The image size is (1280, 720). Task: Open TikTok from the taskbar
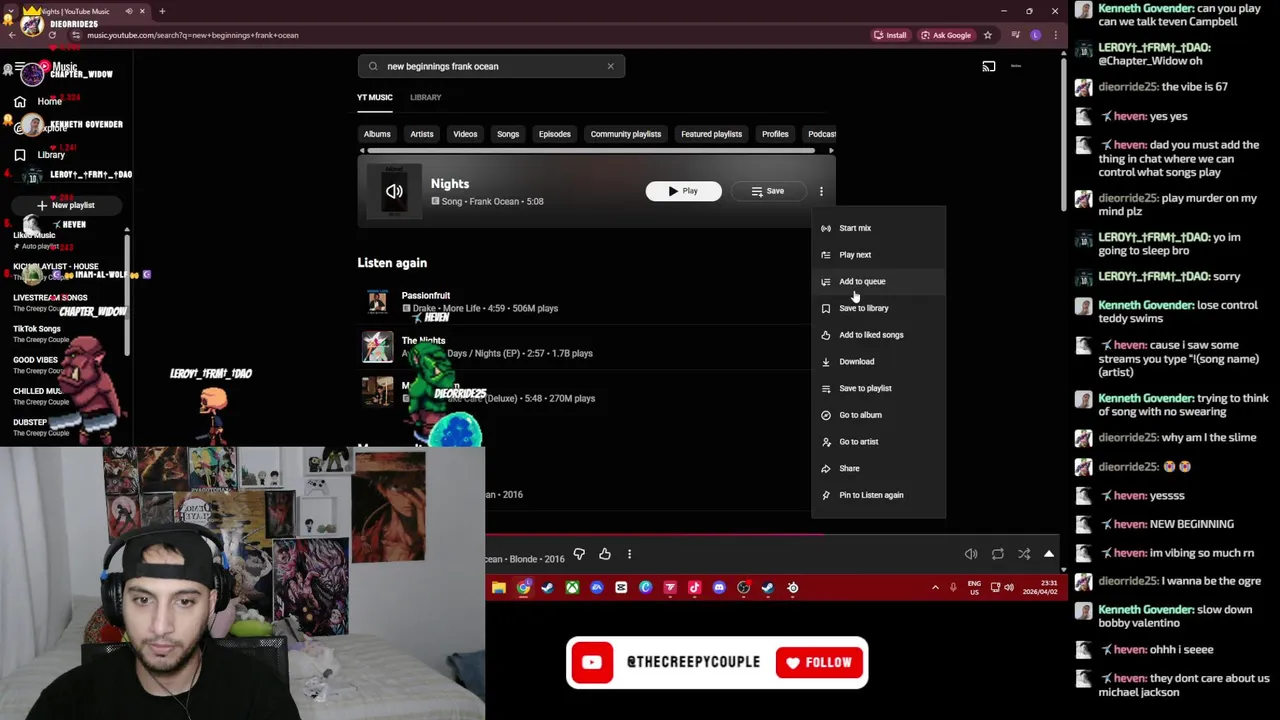(694, 588)
